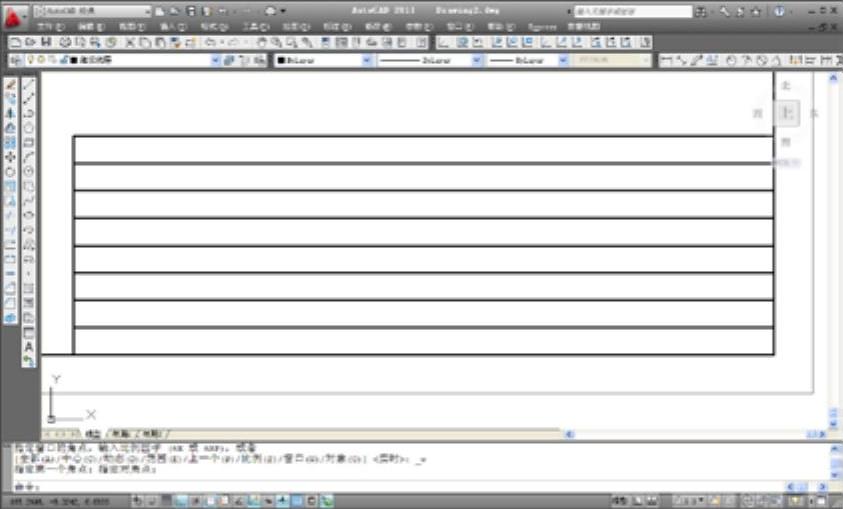
Task: Expand the ByLayer lineweight dropdown
Action: click(x=563, y=60)
